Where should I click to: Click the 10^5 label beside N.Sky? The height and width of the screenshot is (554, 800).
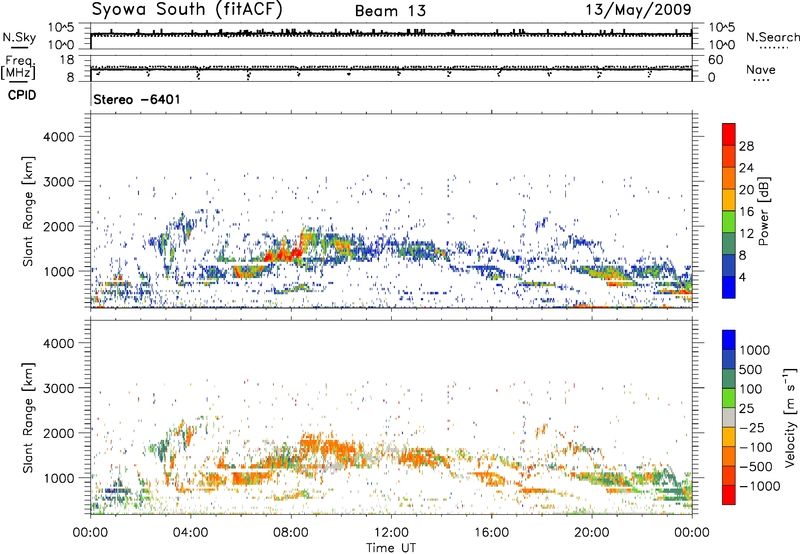tap(60, 27)
